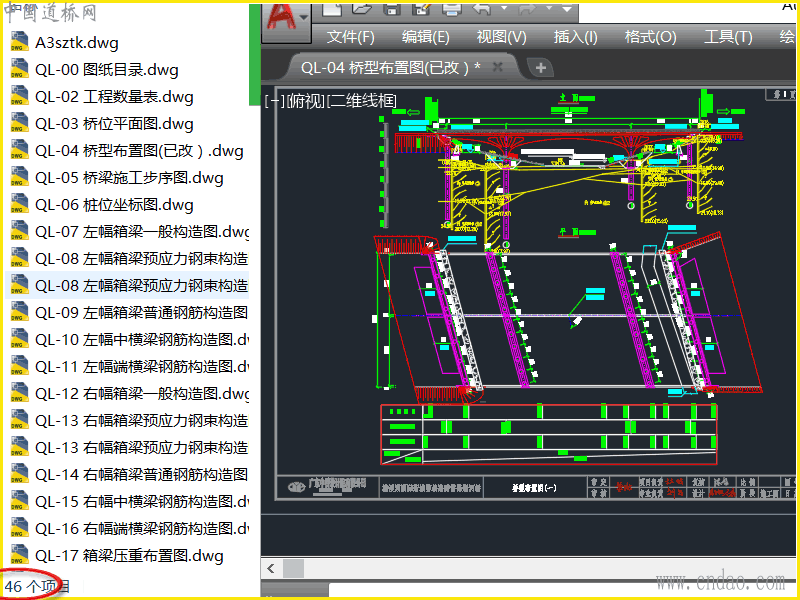Click the DWG icon of QL-07 左幅箱梁一般构造图

pos(19,231)
